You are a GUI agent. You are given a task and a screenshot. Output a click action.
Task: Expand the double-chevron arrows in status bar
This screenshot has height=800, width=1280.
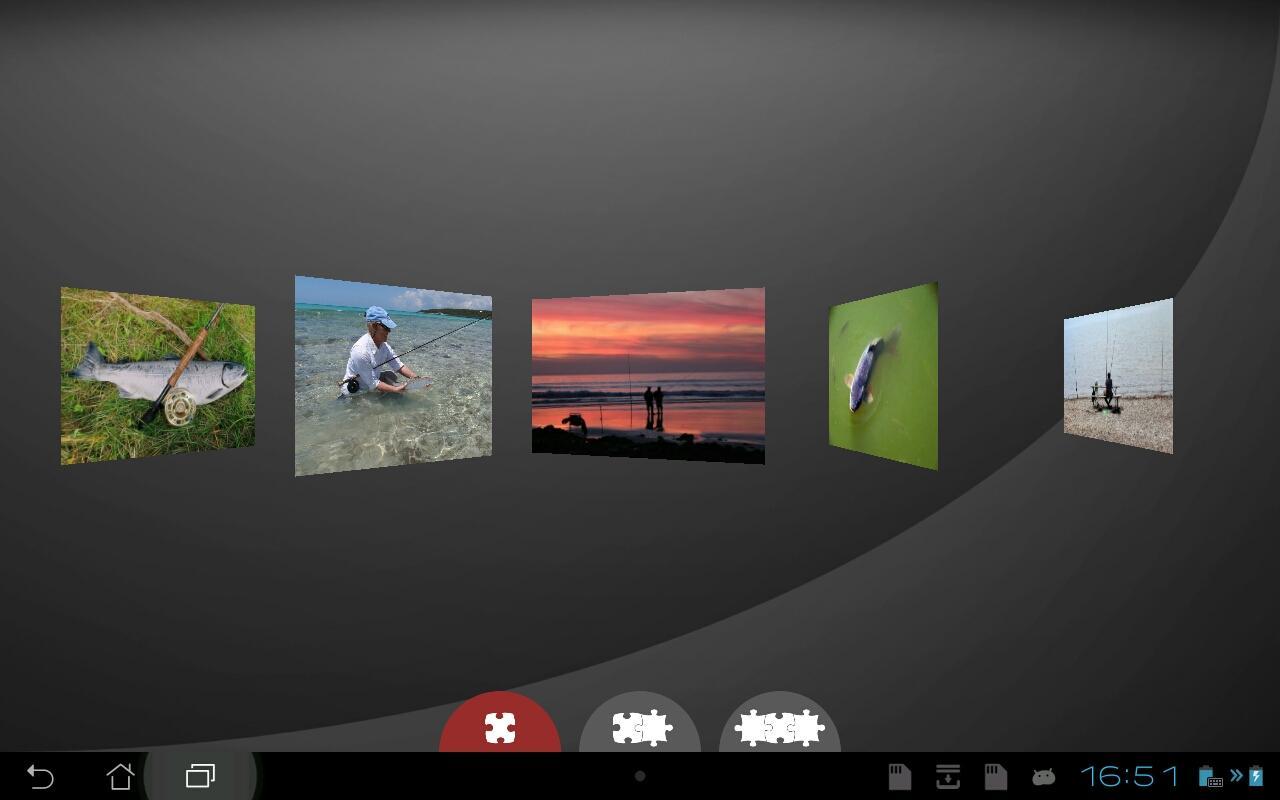click(x=1236, y=775)
